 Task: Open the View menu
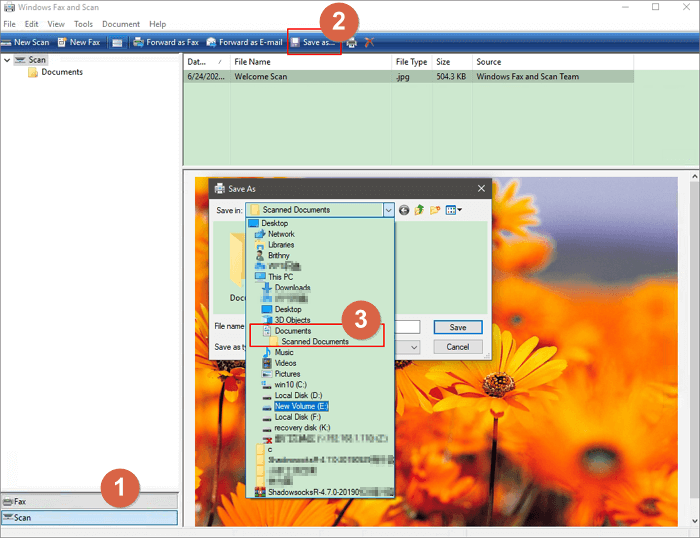[56, 24]
